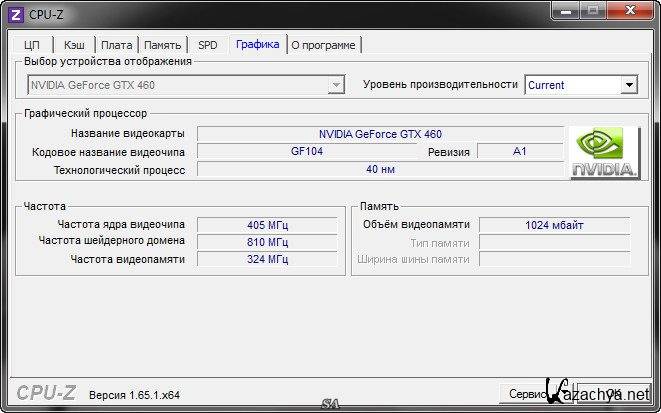661x413 pixels.
Task: Click the video card name field
Action: [x=380, y=134]
